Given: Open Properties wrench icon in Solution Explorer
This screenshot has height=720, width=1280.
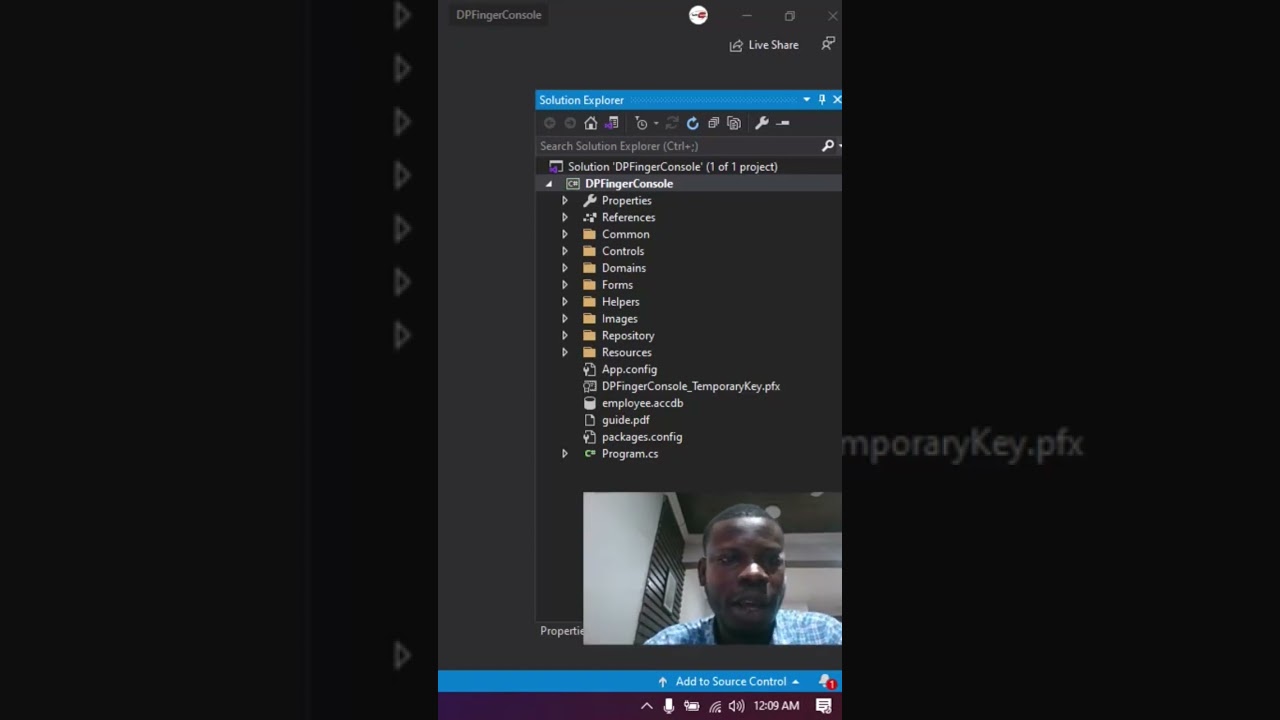Looking at the screenshot, I should tap(762, 123).
